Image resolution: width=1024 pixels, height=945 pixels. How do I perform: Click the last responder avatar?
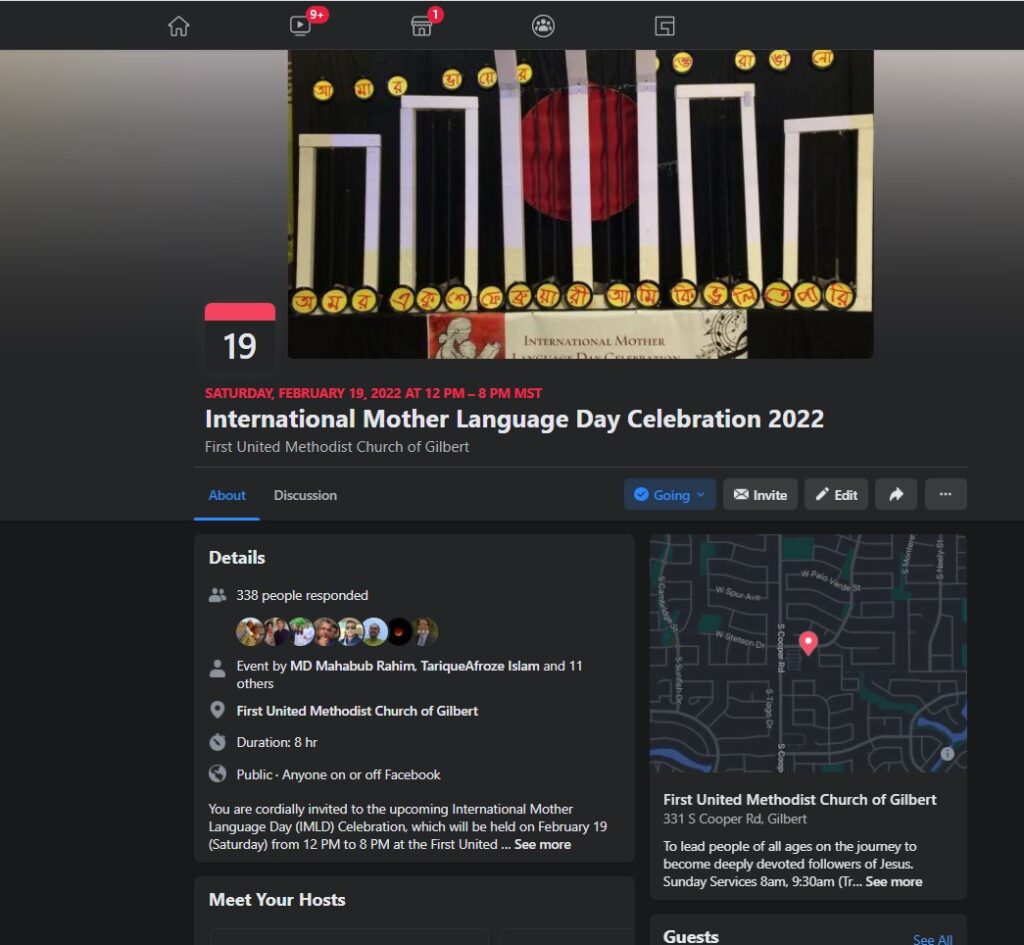pos(424,632)
